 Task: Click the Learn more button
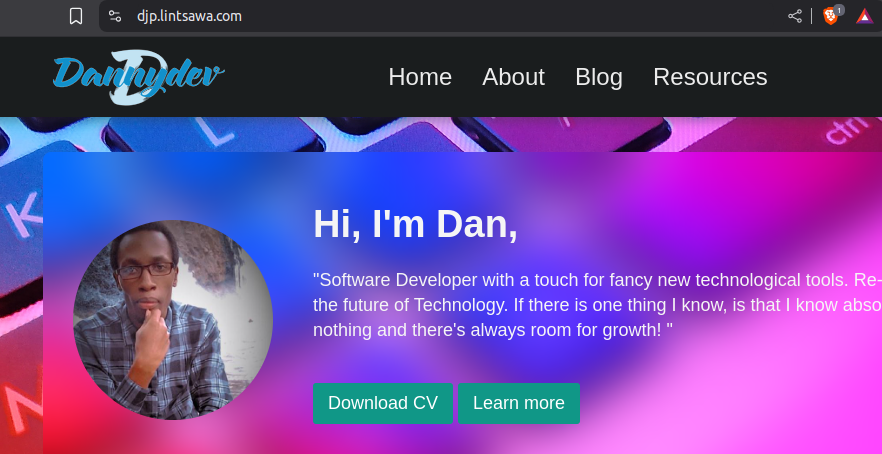coord(518,403)
